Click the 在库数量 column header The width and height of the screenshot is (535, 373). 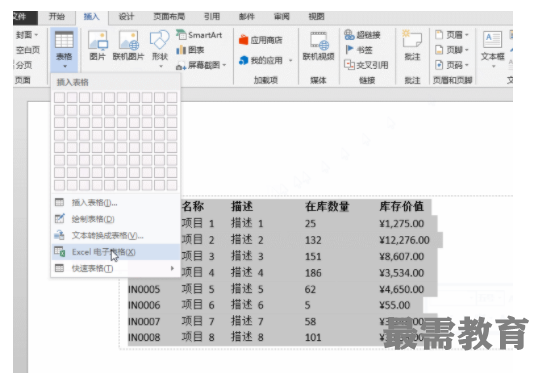(x=327, y=206)
